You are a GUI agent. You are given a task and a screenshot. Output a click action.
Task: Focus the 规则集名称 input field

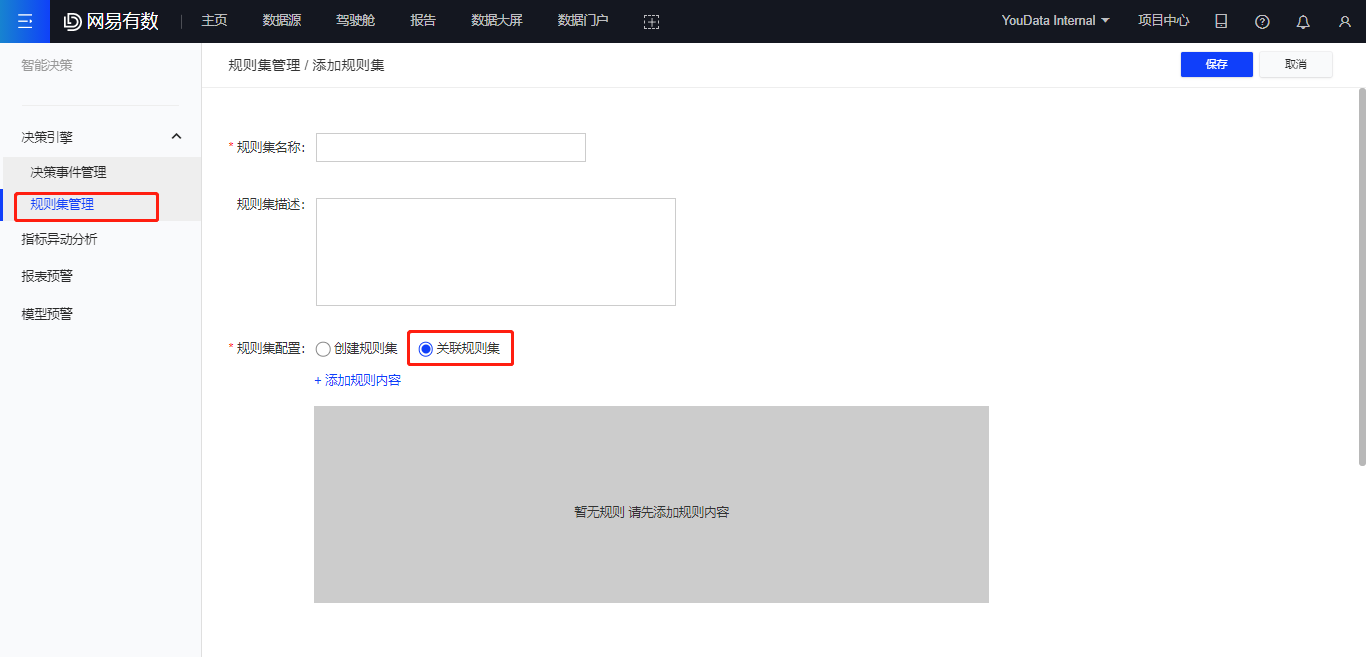[x=451, y=147]
